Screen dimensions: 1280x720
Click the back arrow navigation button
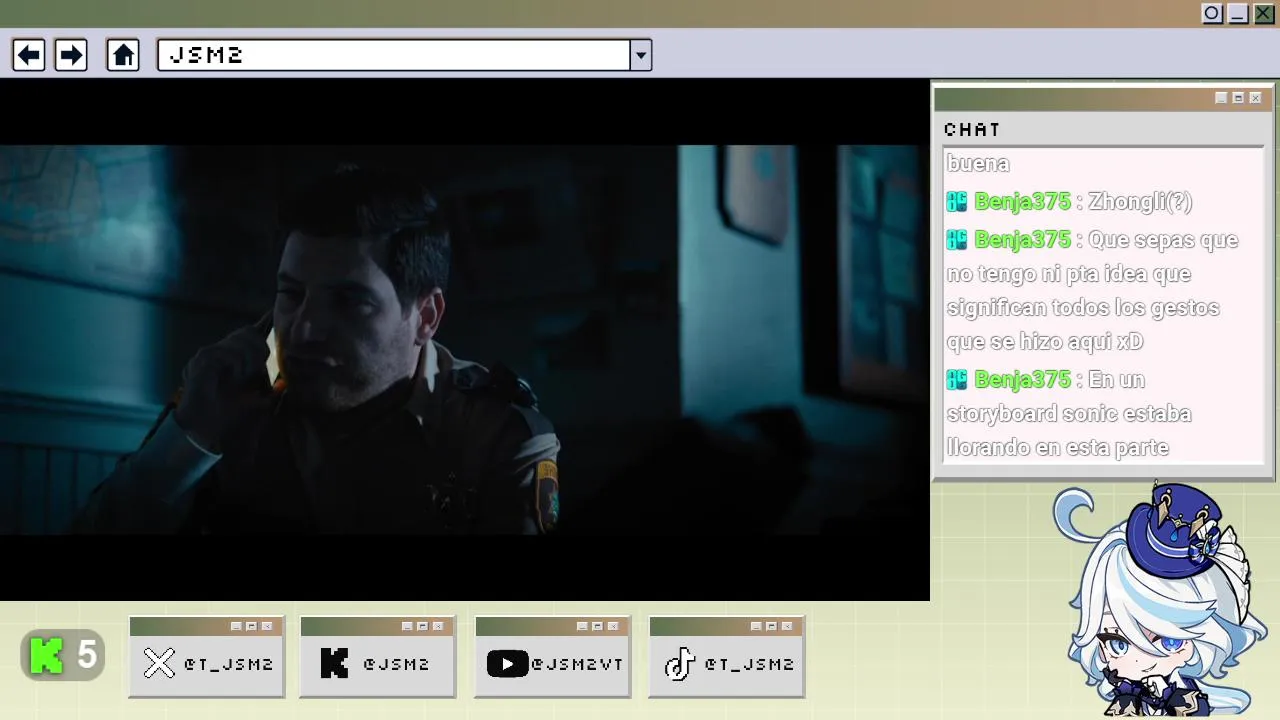tap(29, 55)
